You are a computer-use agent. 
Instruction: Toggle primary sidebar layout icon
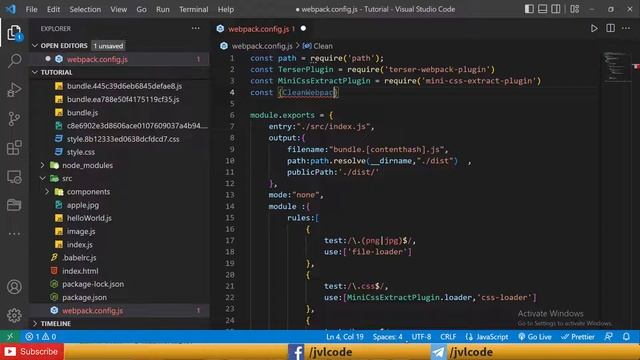529,9
